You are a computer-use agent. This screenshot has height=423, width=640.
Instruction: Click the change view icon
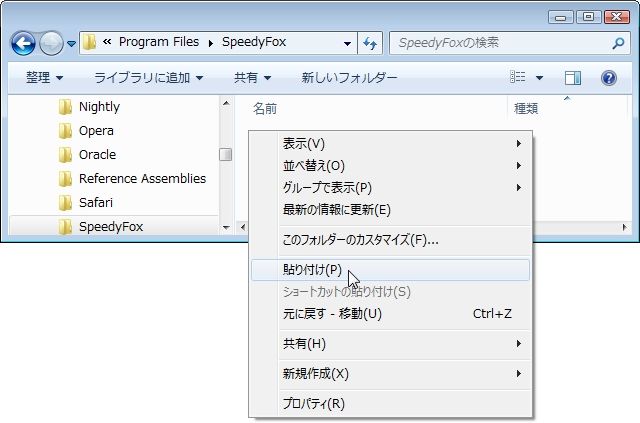(518, 77)
